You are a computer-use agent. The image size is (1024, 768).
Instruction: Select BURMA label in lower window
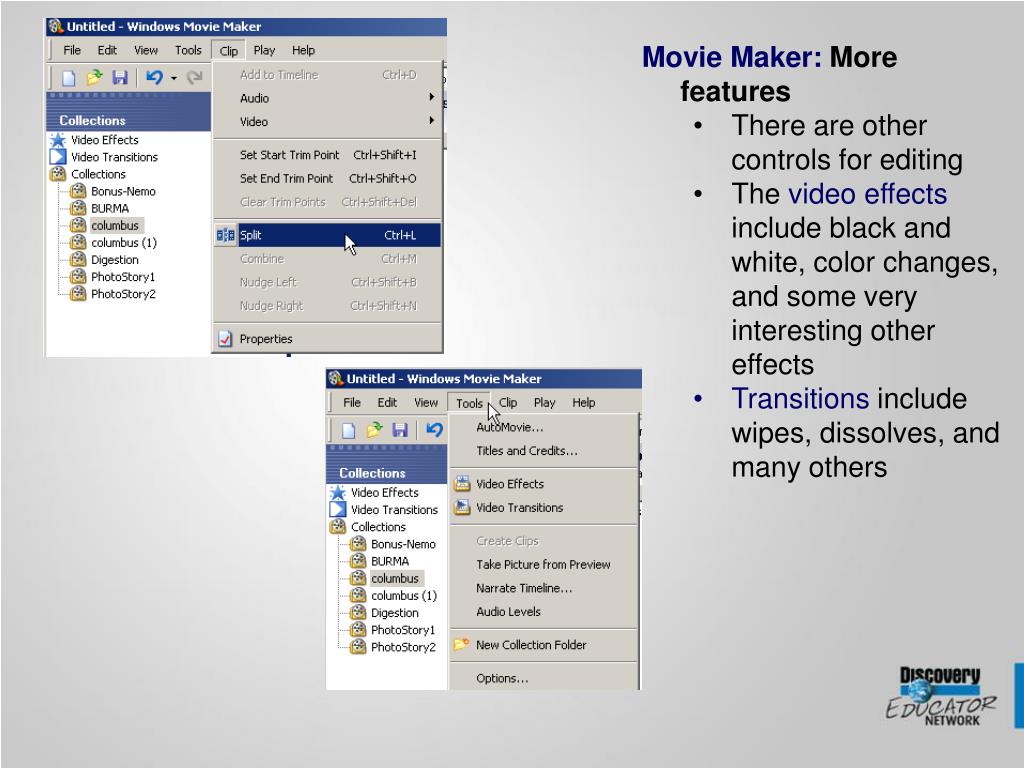point(390,561)
